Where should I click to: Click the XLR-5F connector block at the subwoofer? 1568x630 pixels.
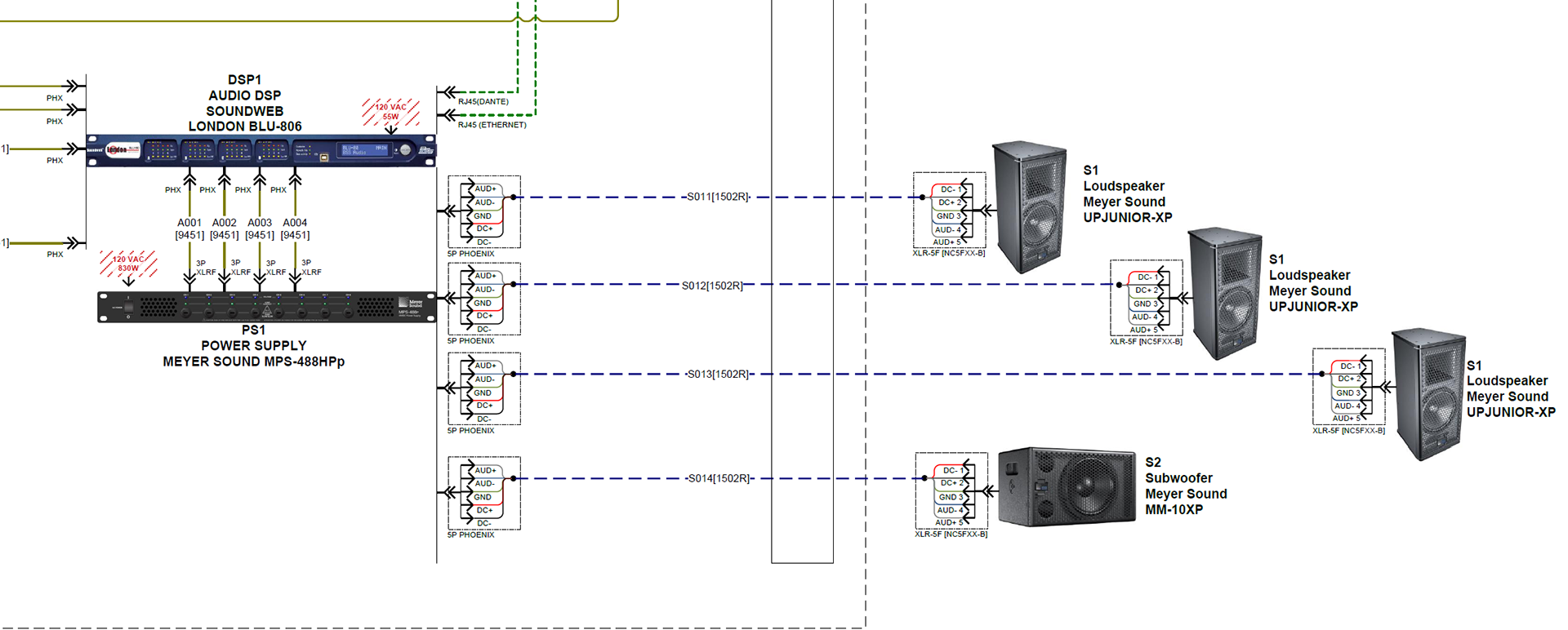pyautogui.click(x=951, y=491)
